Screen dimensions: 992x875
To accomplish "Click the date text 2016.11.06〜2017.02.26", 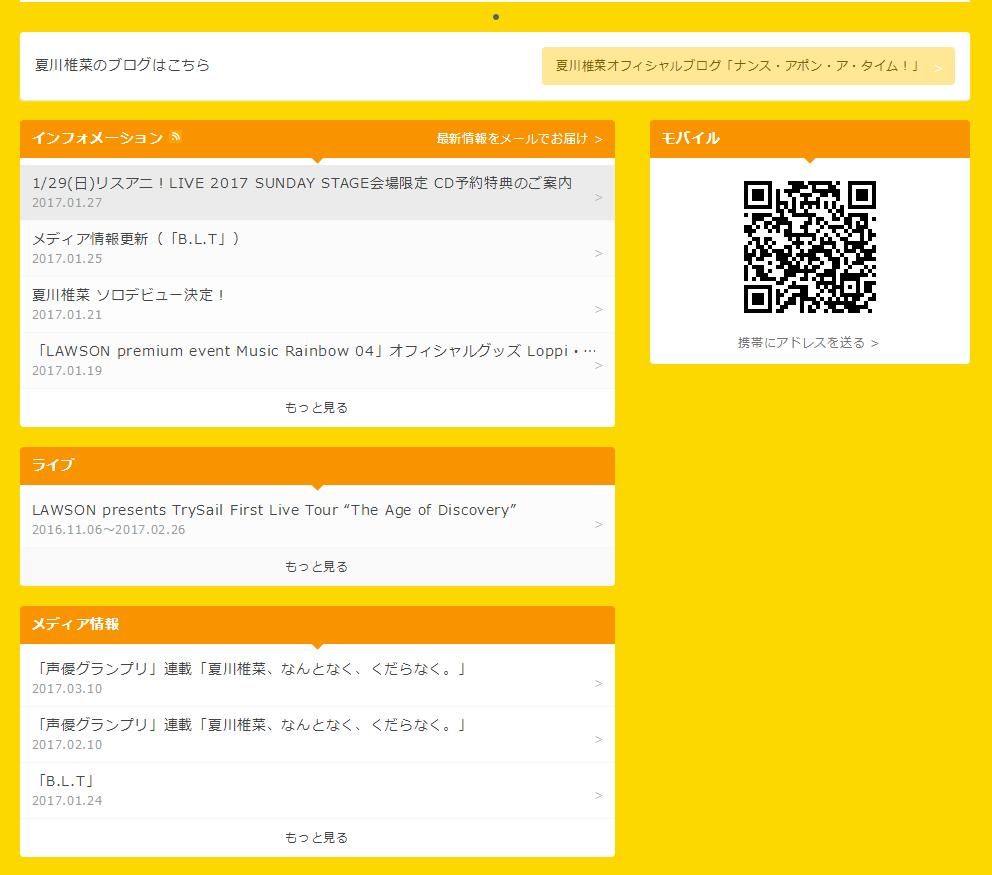I will (x=109, y=530).
